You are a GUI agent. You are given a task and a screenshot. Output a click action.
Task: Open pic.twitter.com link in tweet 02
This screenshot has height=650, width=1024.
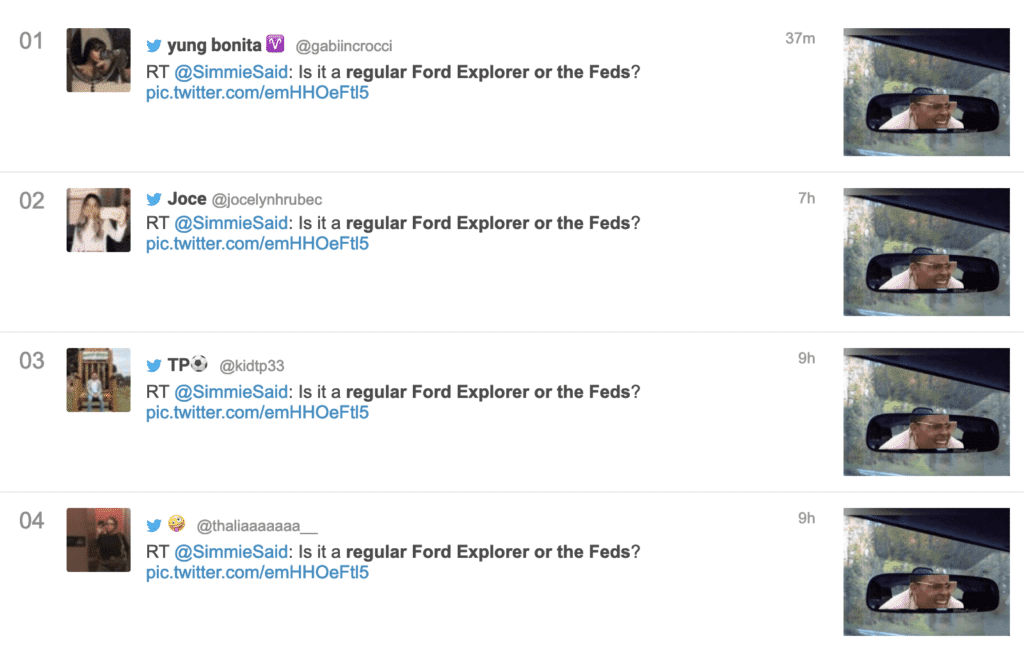click(257, 244)
